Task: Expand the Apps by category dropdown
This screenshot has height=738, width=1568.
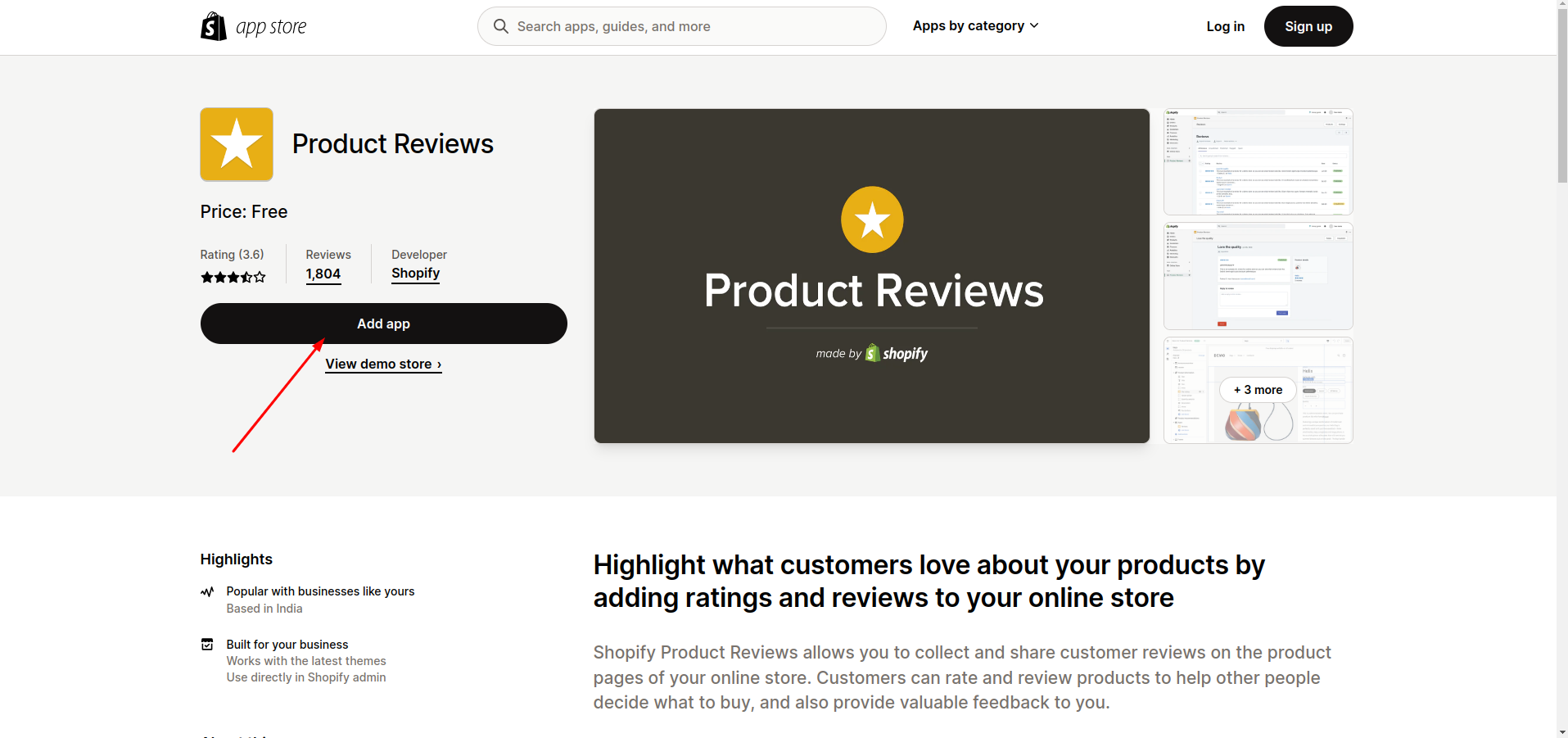Action: pos(969,26)
